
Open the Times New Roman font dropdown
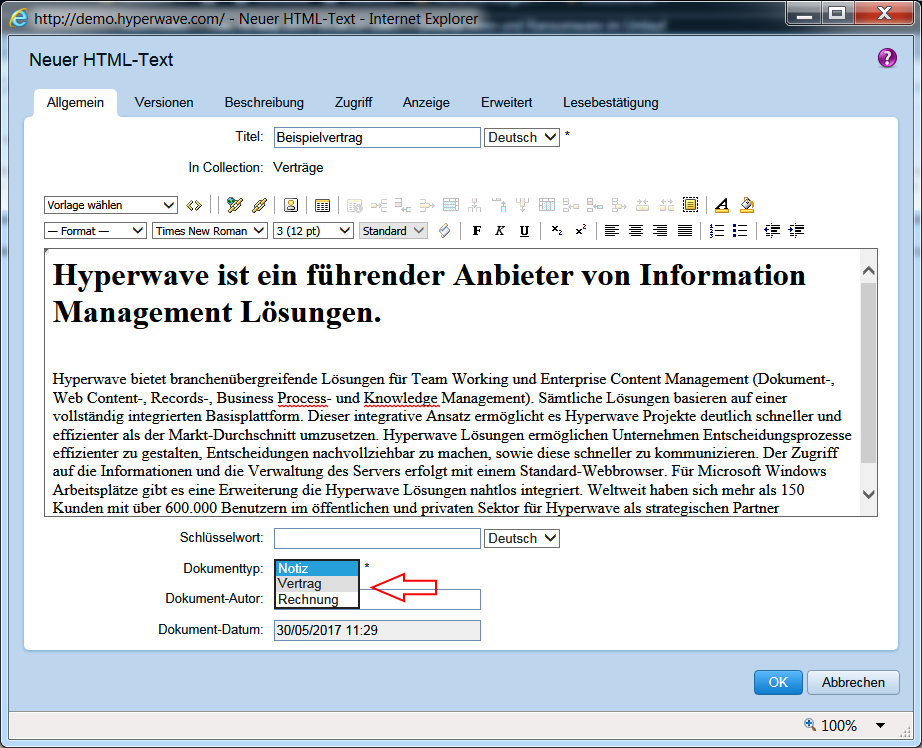point(210,231)
